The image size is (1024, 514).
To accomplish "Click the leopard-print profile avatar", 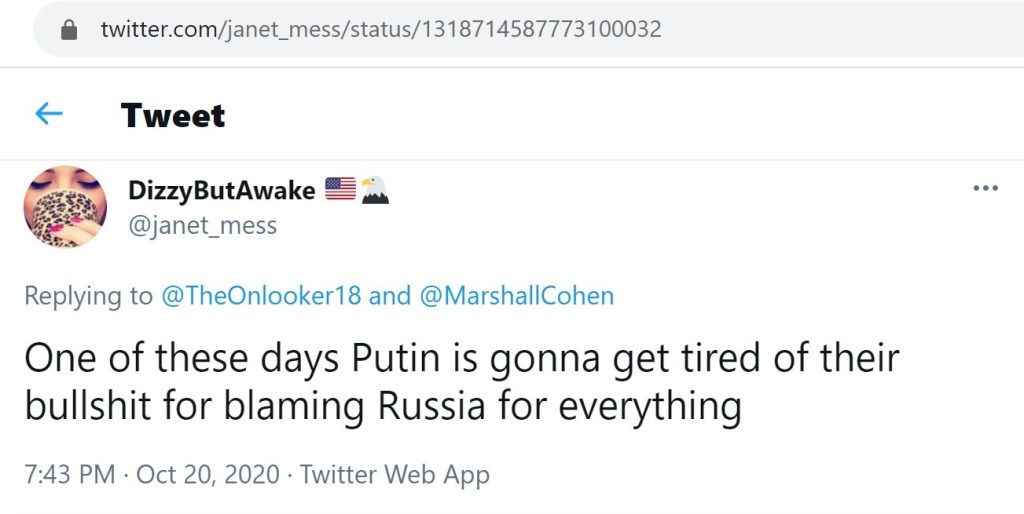I will tap(65, 206).
